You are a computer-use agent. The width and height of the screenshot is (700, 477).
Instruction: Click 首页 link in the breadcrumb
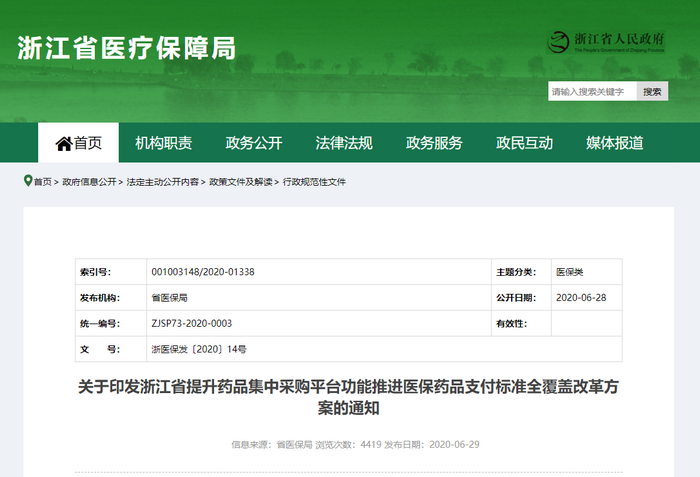42,182
